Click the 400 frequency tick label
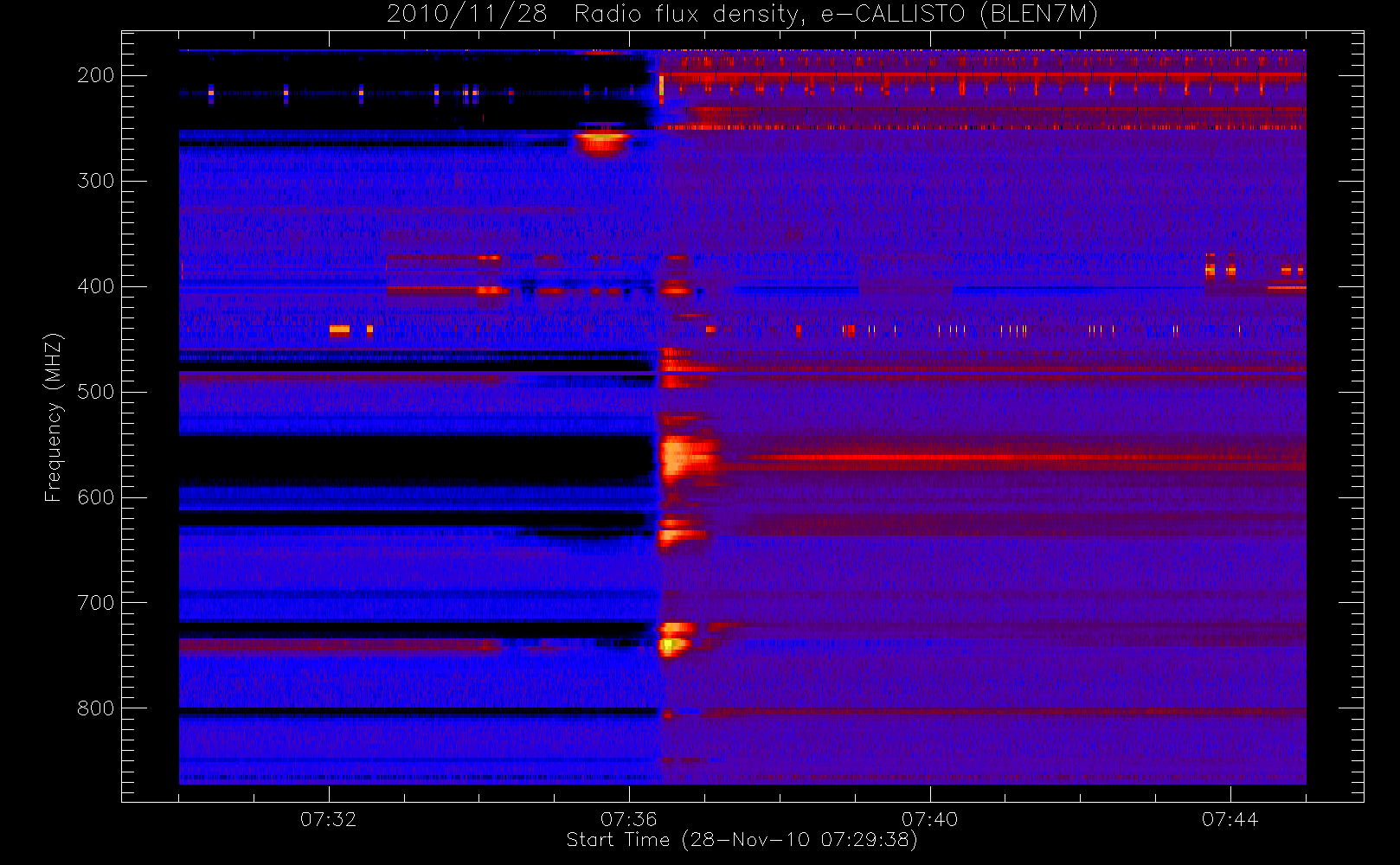Image resolution: width=1400 pixels, height=865 pixels. click(x=95, y=286)
